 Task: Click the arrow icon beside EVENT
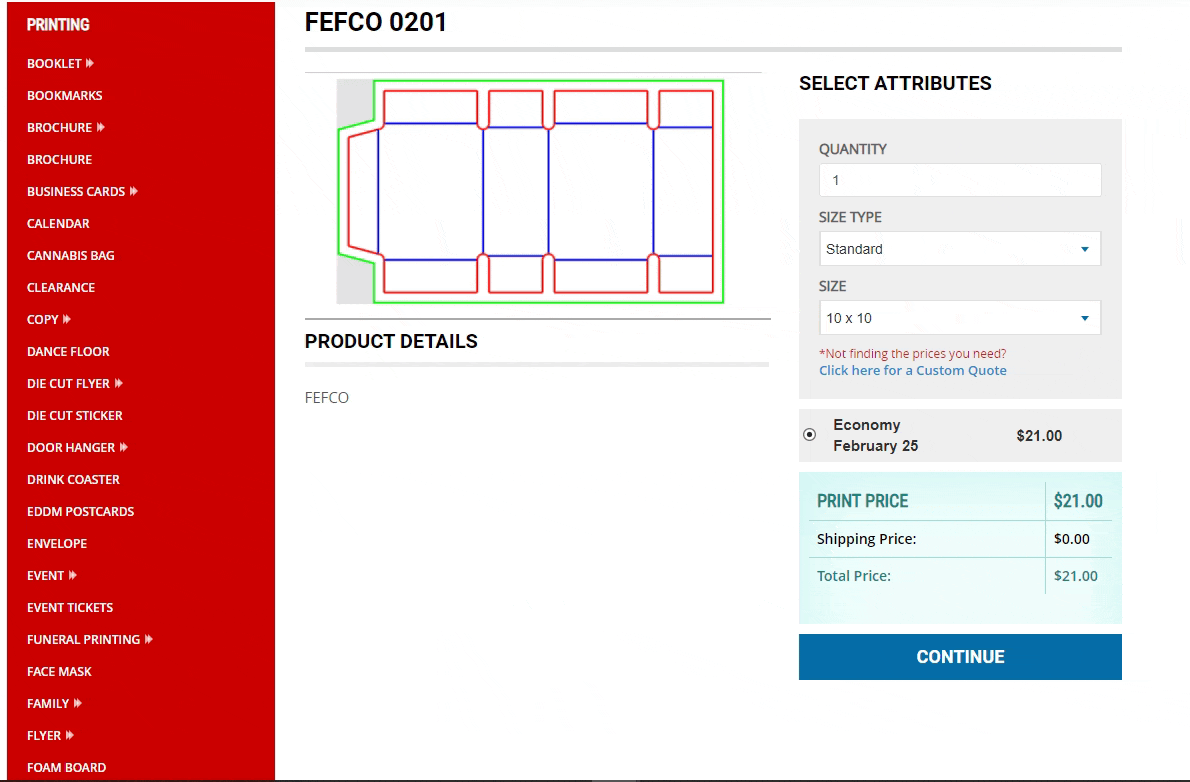73,575
